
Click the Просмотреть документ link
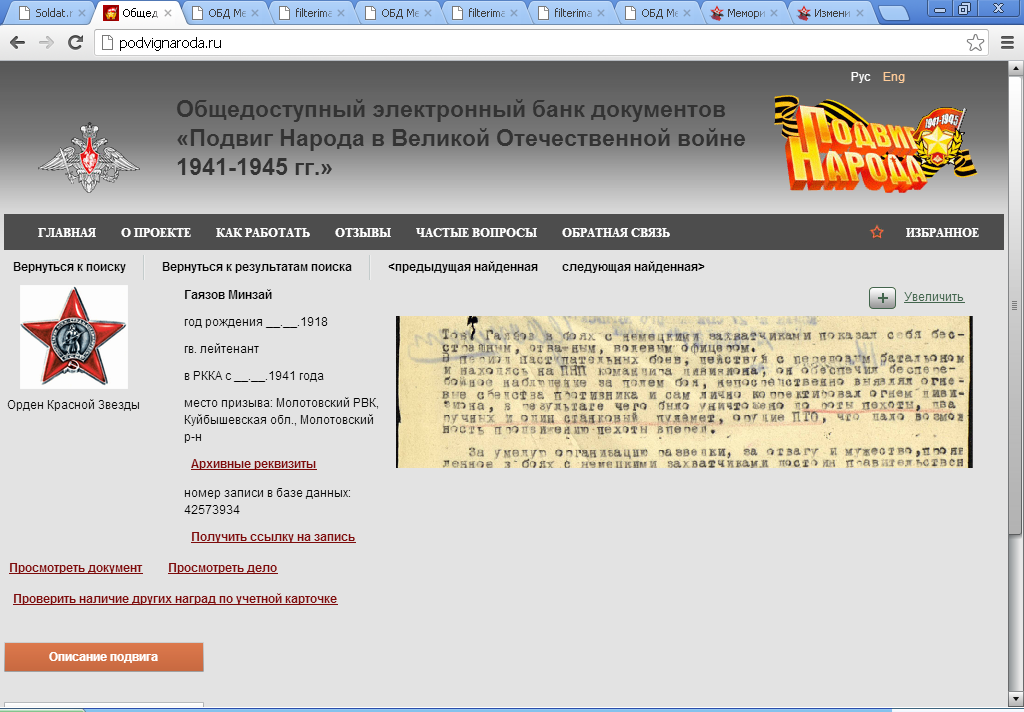pos(76,568)
